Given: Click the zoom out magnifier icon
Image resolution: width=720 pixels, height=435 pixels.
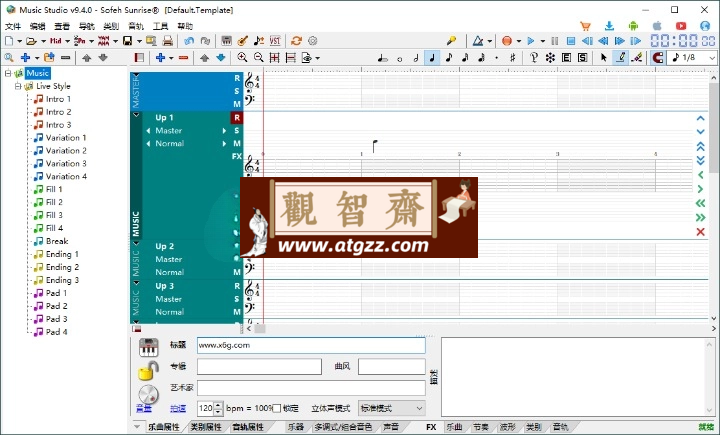Looking at the screenshot, I should click(x=259, y=57).
